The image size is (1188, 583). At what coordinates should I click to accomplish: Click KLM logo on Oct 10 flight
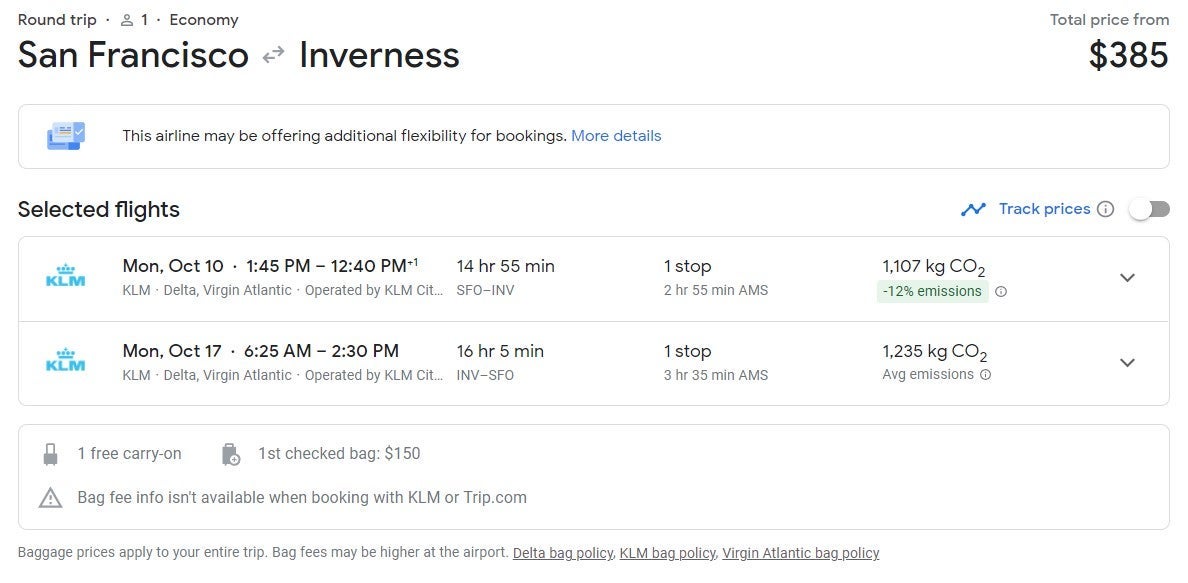click(66, 277)
